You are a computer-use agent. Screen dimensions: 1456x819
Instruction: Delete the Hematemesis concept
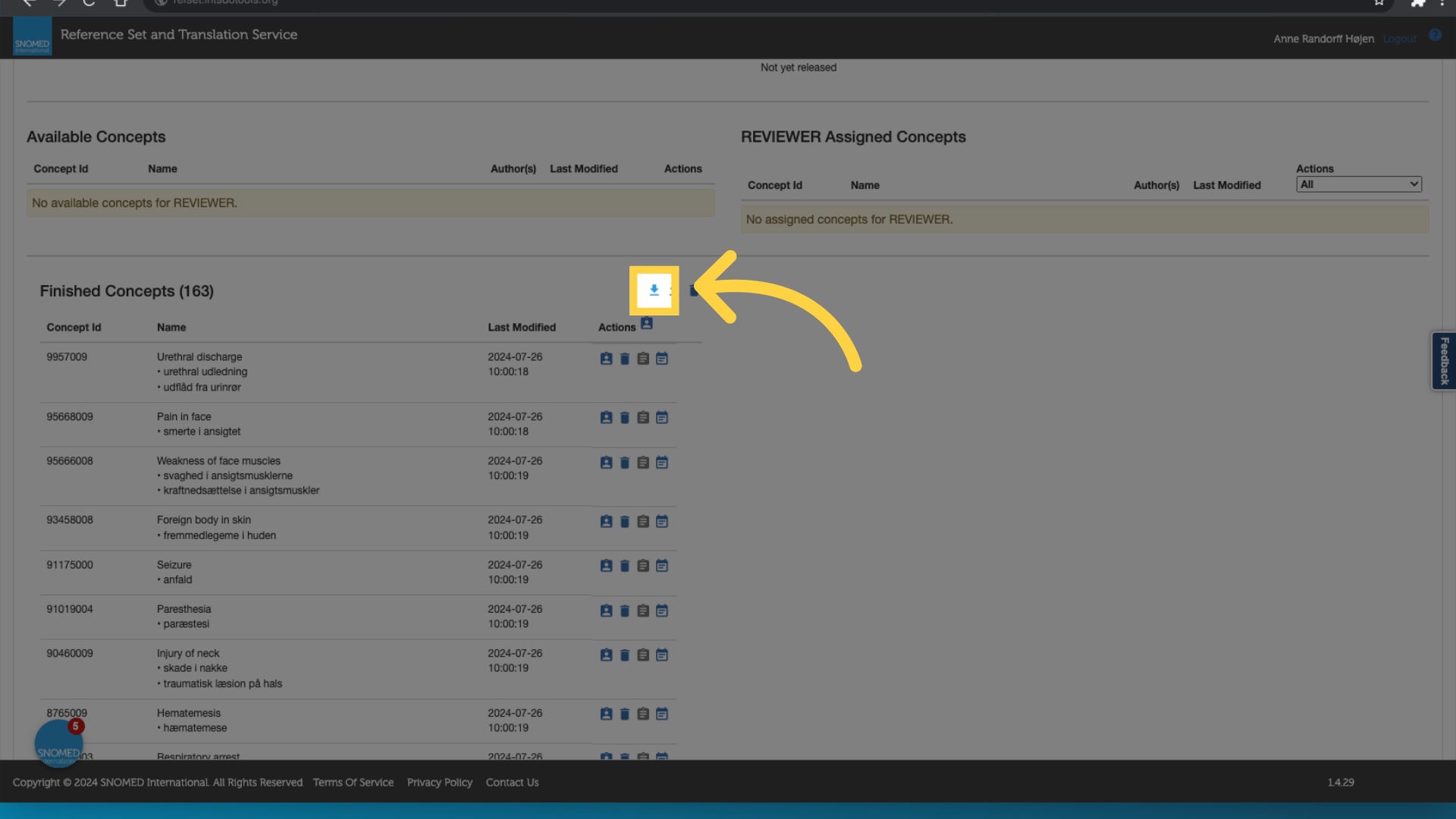(x=625, y=714)
